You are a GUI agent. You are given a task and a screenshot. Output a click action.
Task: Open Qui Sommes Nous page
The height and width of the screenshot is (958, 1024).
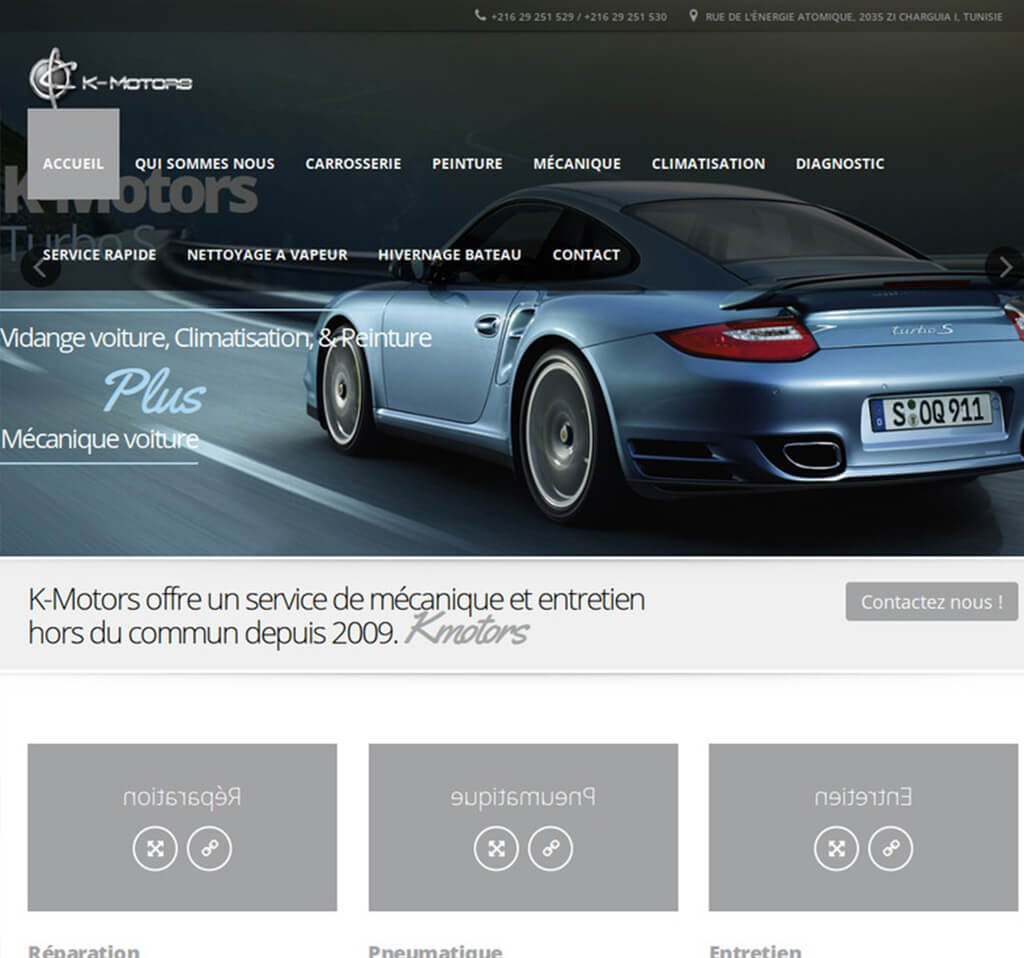(x=204, y=163)
